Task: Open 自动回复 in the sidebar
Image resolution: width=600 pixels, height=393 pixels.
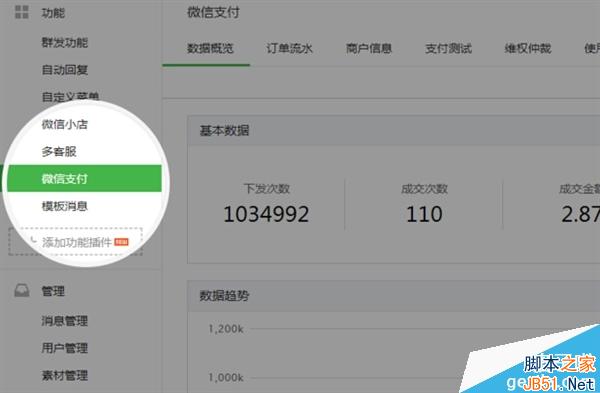Action: 65,70
